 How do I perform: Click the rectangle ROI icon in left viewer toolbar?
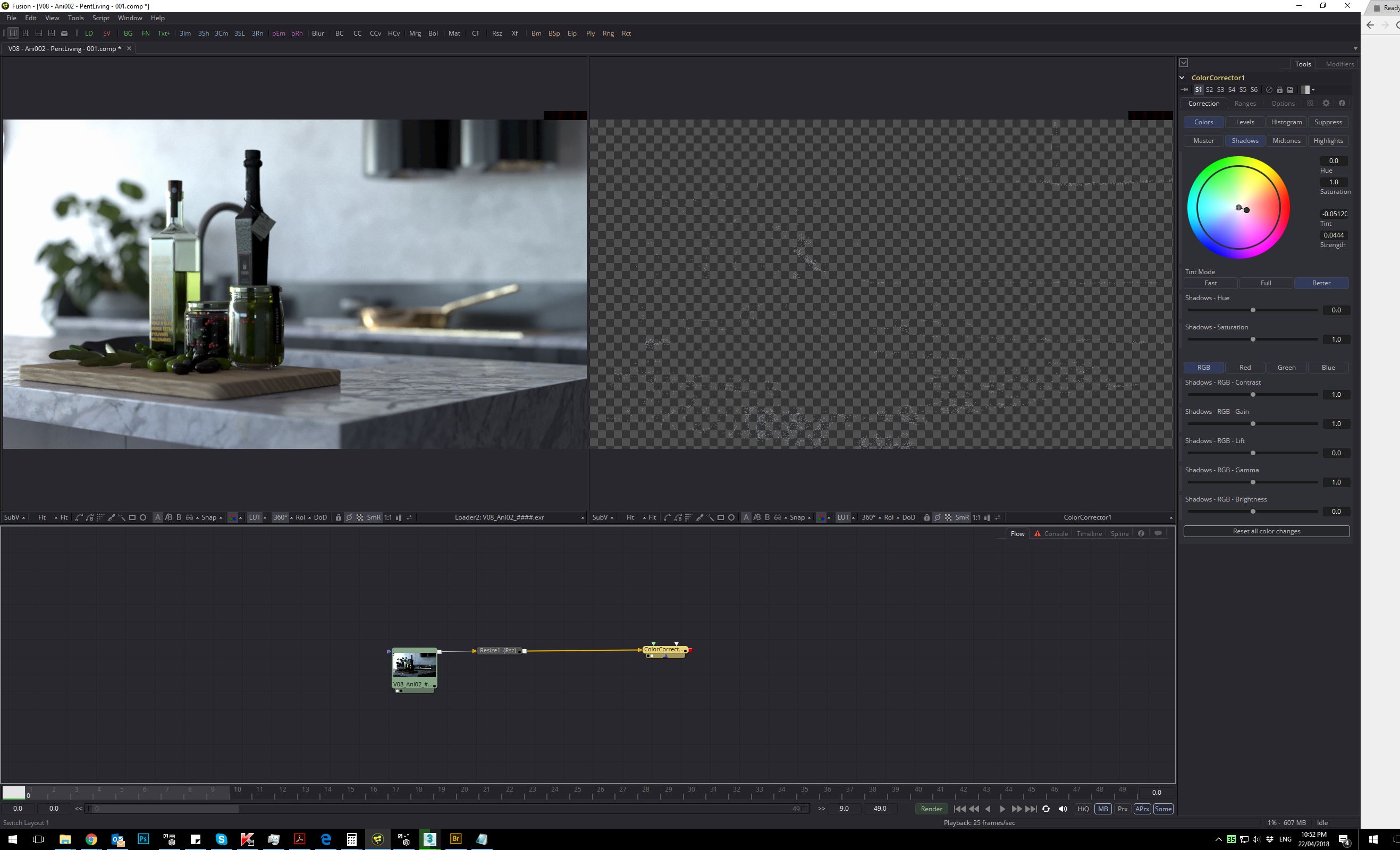click(x=132, y=517)
